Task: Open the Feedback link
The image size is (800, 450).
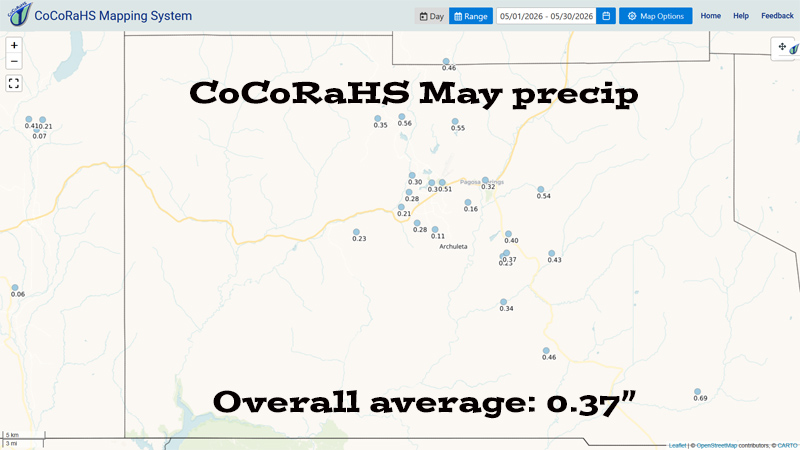Action: click(x=777, y=16)
